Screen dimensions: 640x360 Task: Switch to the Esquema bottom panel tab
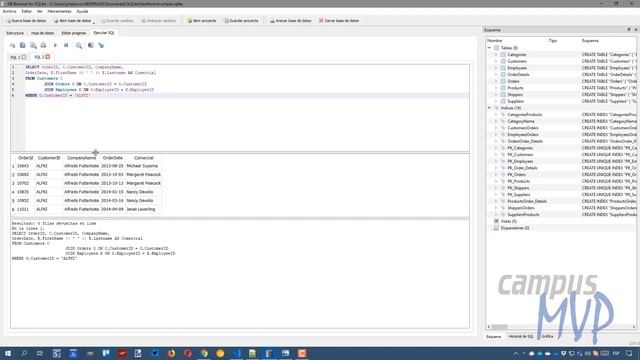click(x=493, y=336)
